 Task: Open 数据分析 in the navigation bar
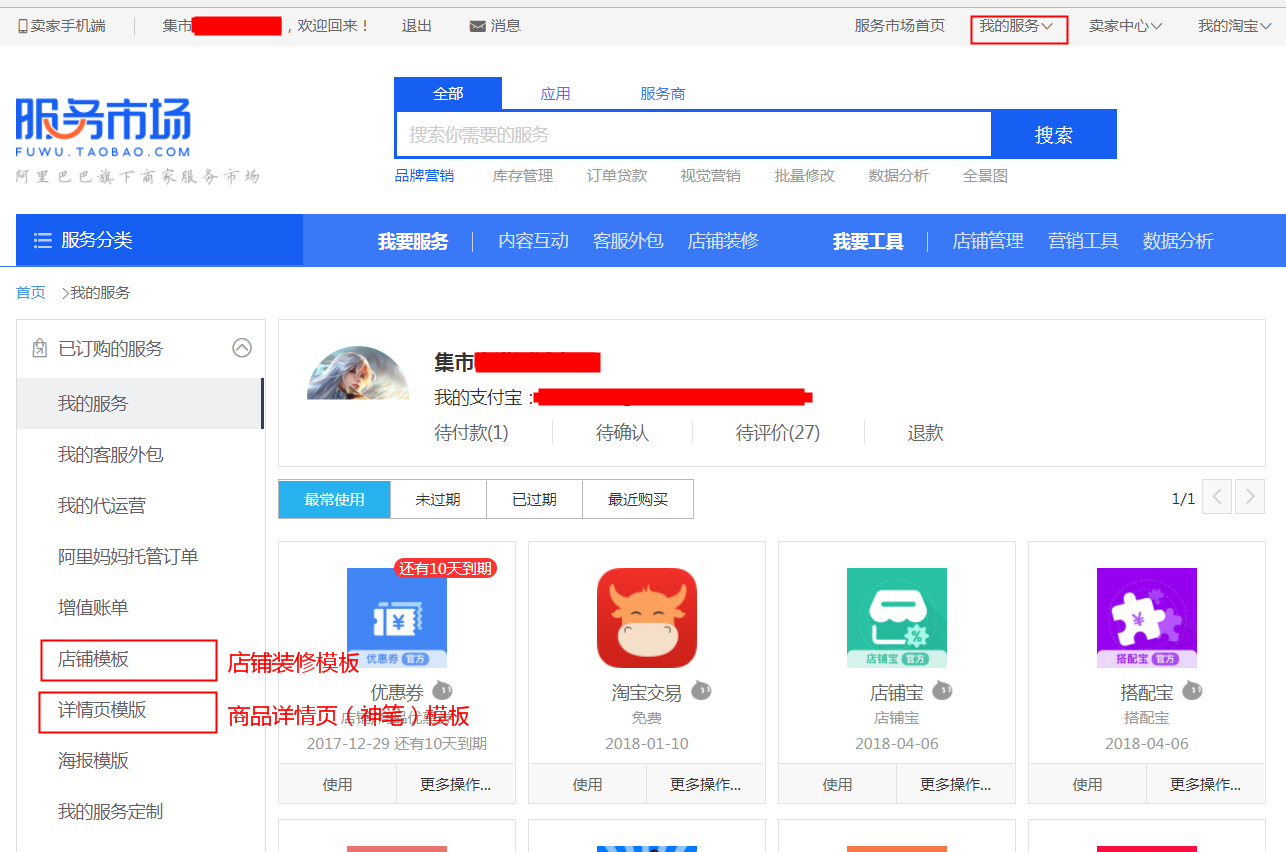point(1178,241)
